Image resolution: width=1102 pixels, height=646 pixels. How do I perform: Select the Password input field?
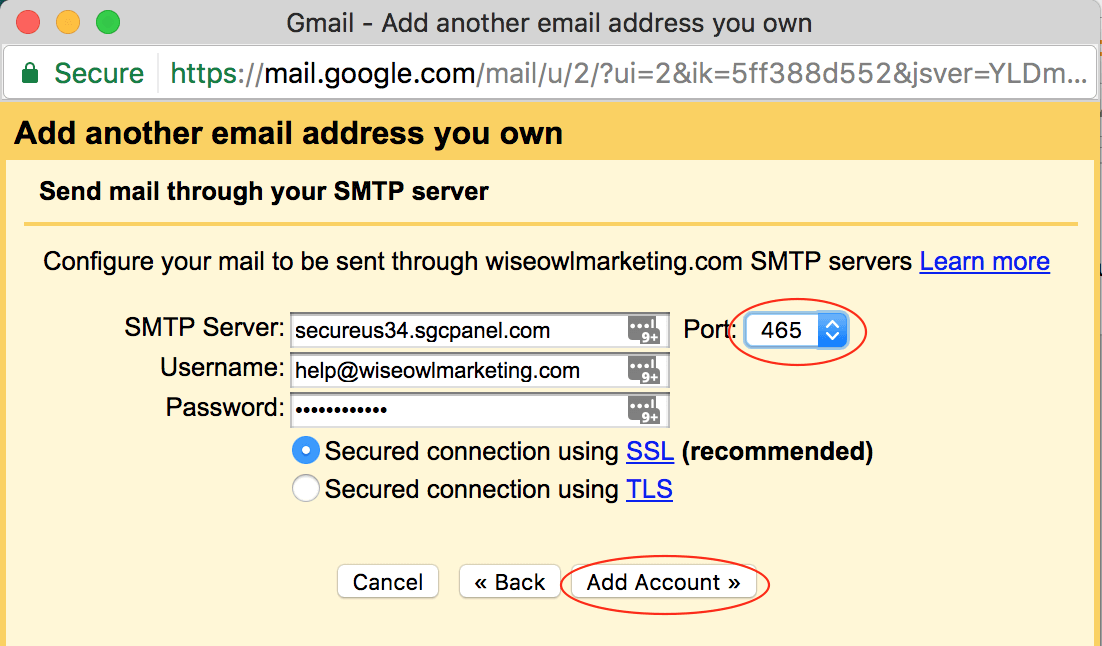point(450,409)
